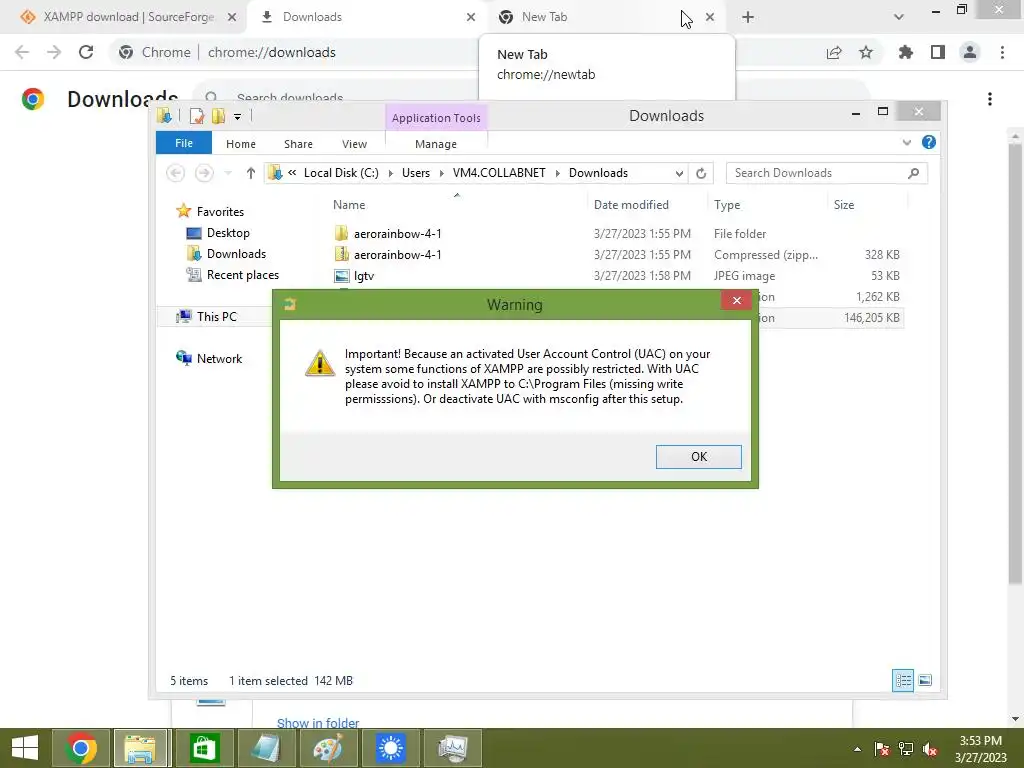Click OK in the XAMPP Warning dialog
The width and height of the screenshot is (1024, 768).
click(698, 456)
